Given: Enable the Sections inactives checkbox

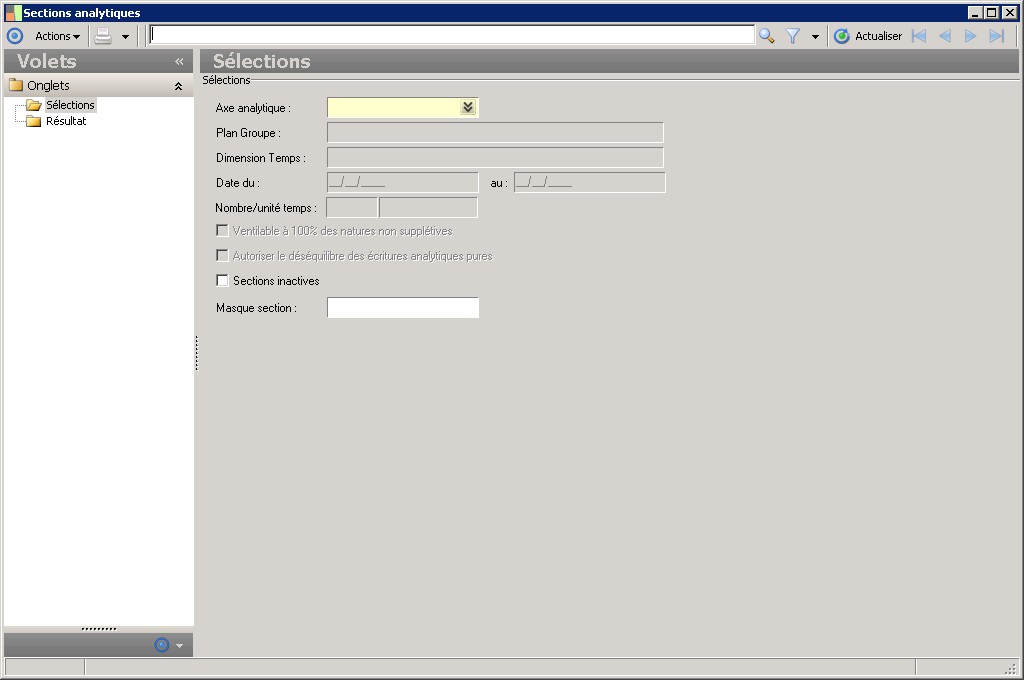Looking at the screenshot, I should (x=222, y=280).
